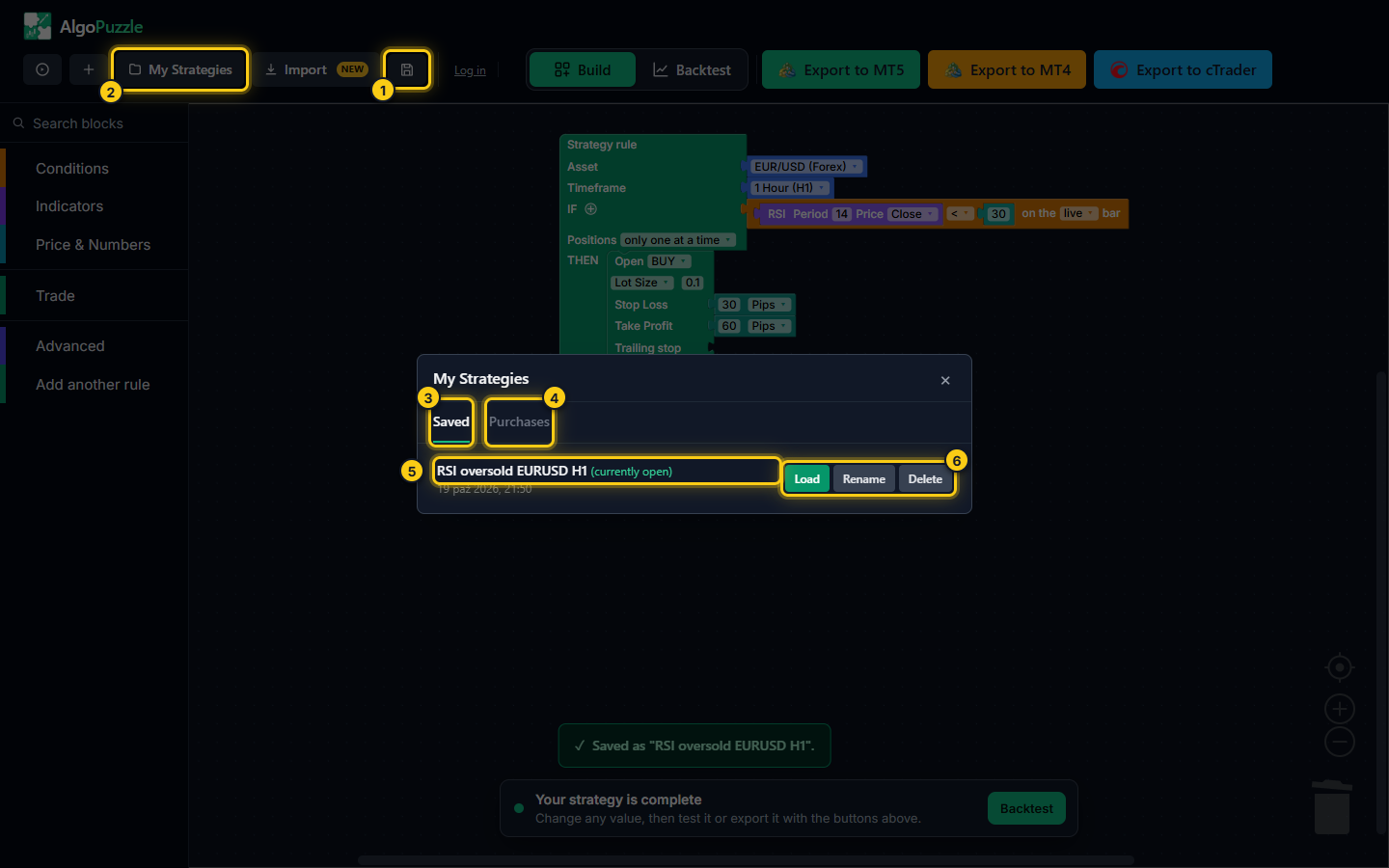
Task: Open the Indicators block category
Action: [69, 206]
